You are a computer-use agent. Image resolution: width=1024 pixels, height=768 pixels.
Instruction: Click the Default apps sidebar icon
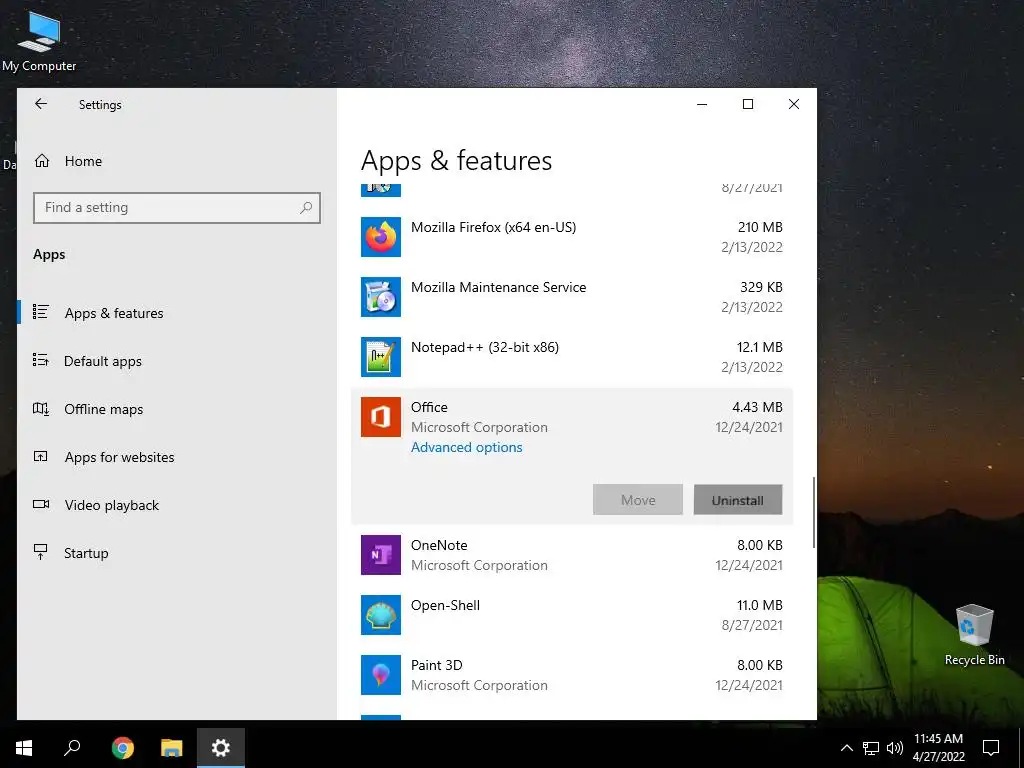[x=40, y=360]
